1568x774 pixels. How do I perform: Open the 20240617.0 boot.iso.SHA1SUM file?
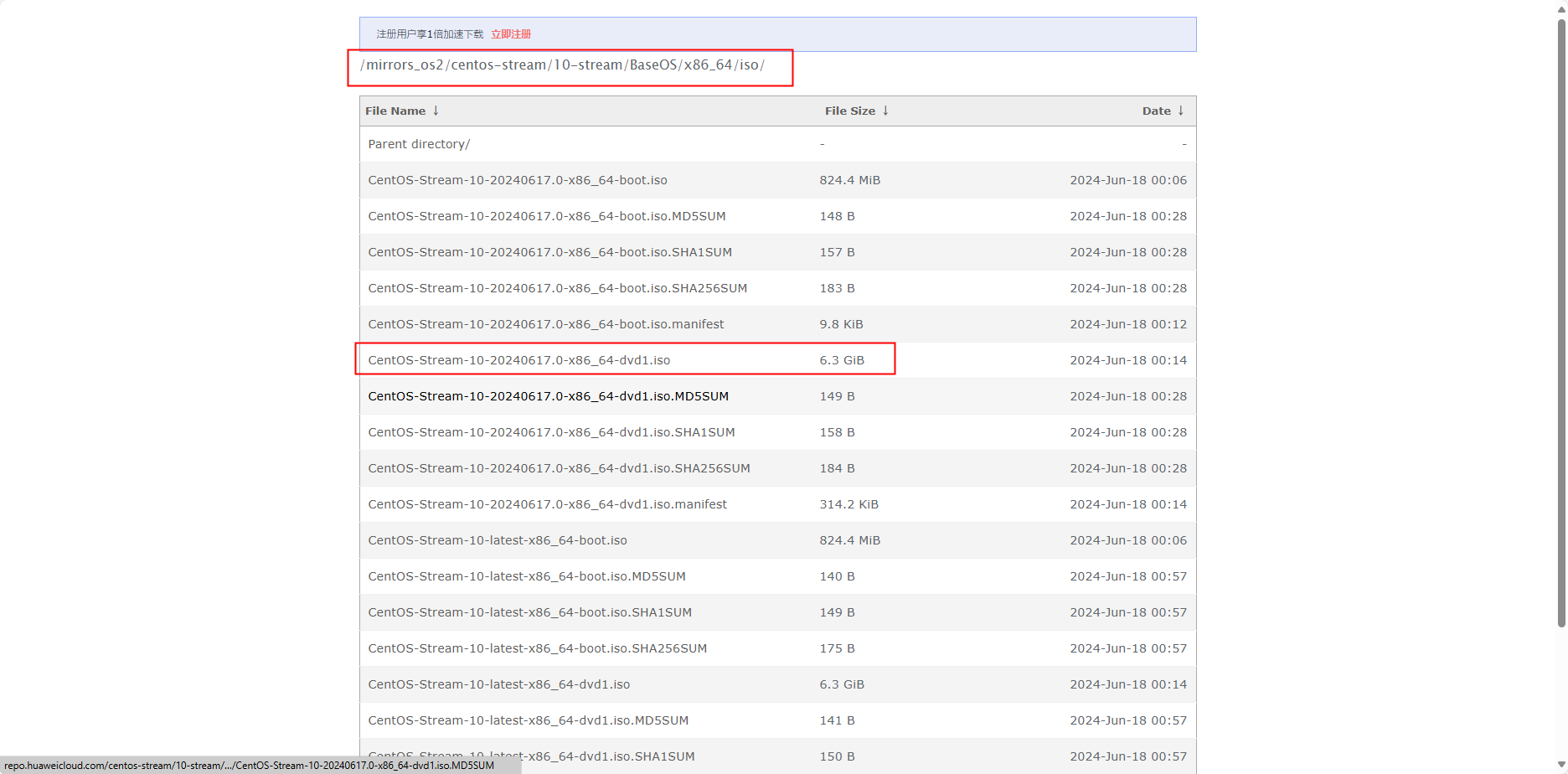point(550,252)
